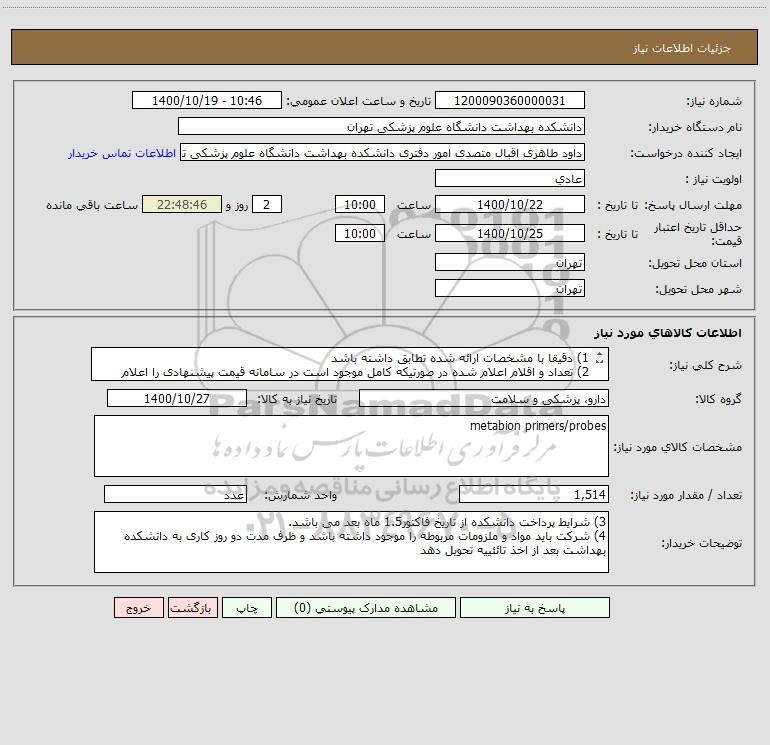Open اطلاعات تماس خریدار link
Viewport: 770px width, 745px height.
click(122, 153)
